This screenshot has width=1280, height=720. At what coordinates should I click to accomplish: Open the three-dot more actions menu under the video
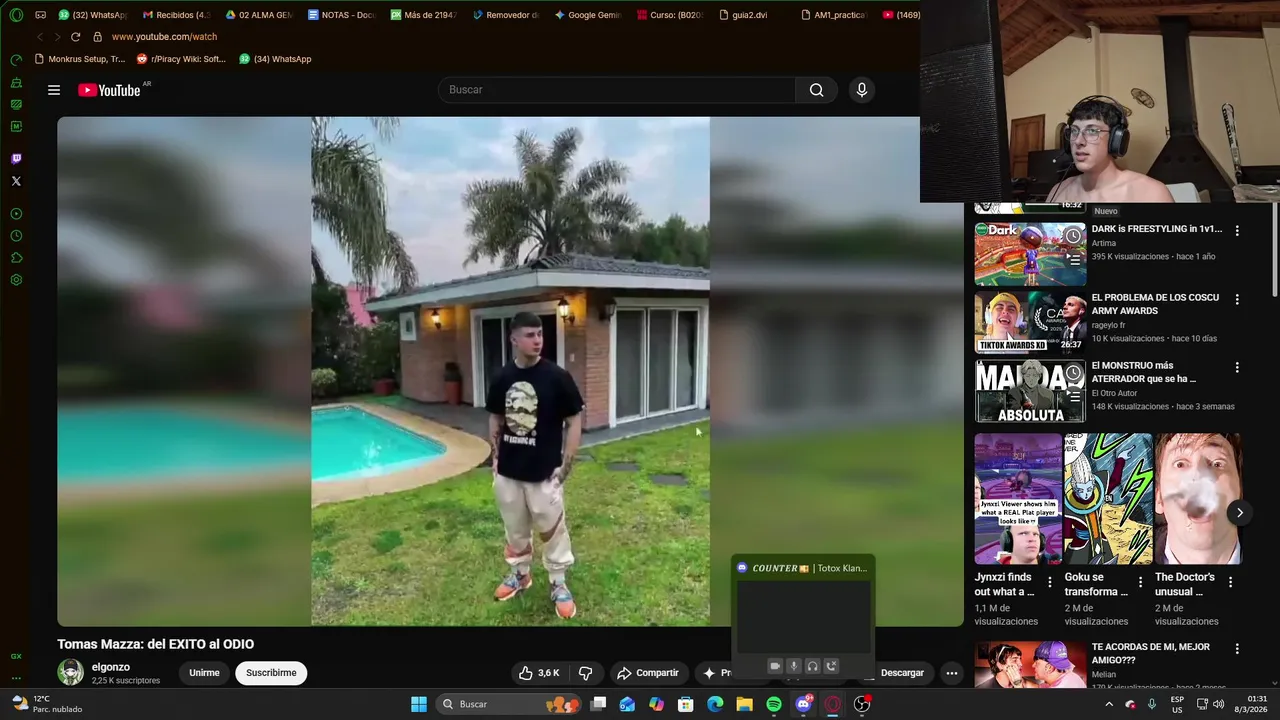point(952,673)
